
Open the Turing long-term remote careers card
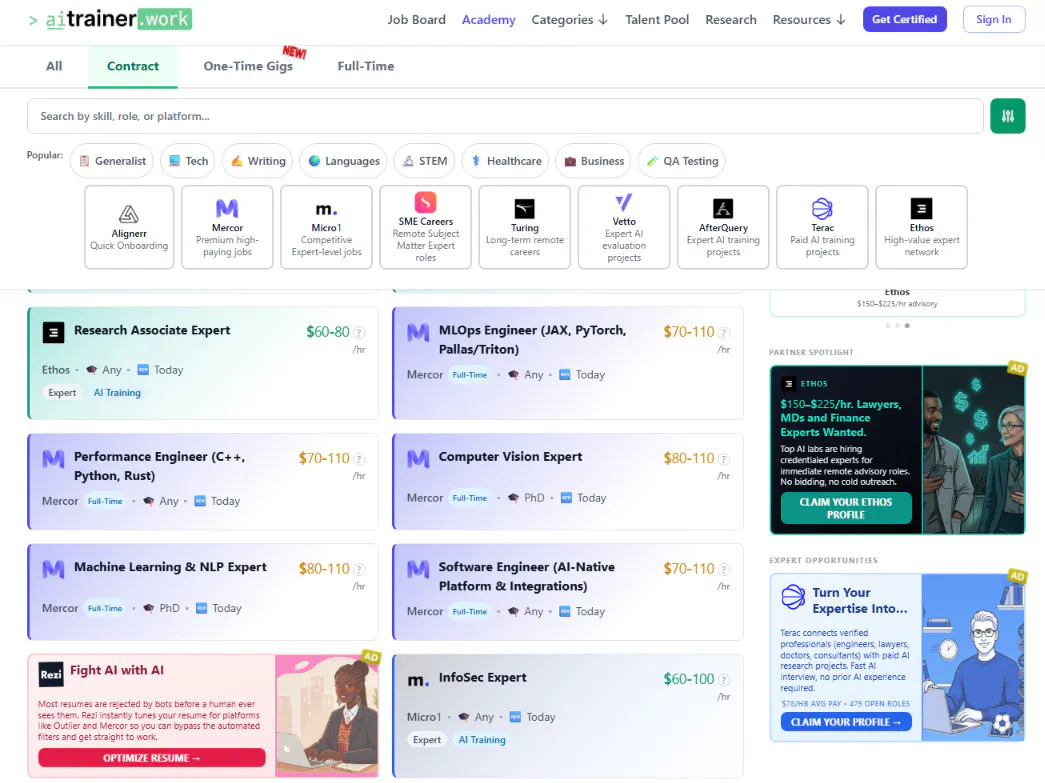(x=525, y=227)
